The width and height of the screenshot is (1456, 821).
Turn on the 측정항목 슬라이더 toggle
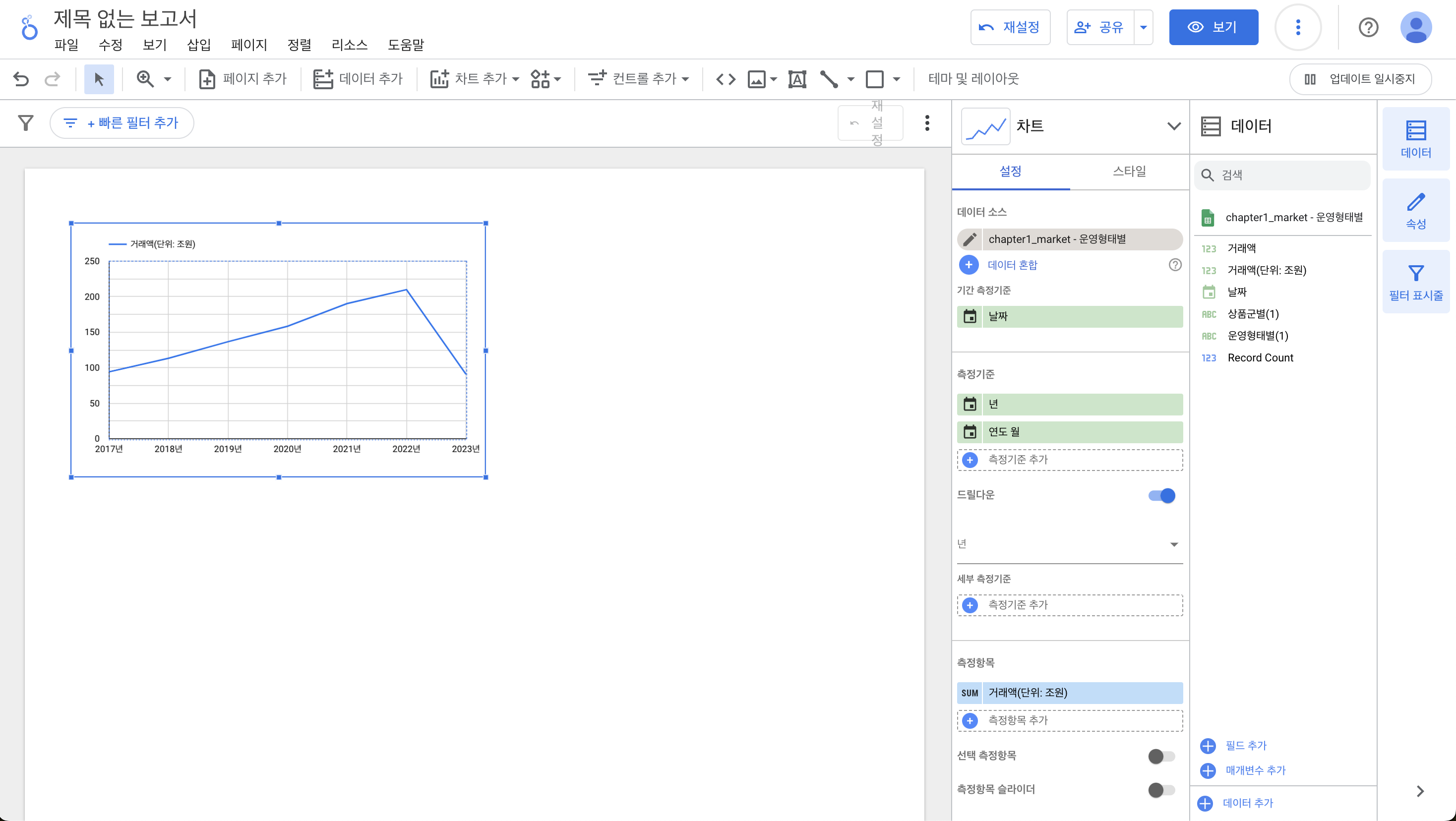pos(1161,790)
